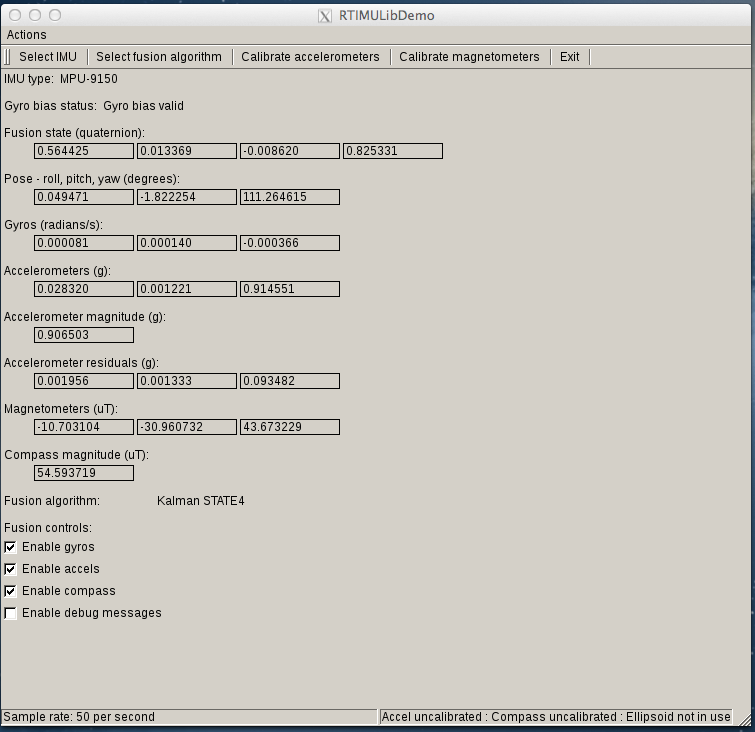
Task: Click the X11 icon in title bar
Action: click(x=324, y=15)
